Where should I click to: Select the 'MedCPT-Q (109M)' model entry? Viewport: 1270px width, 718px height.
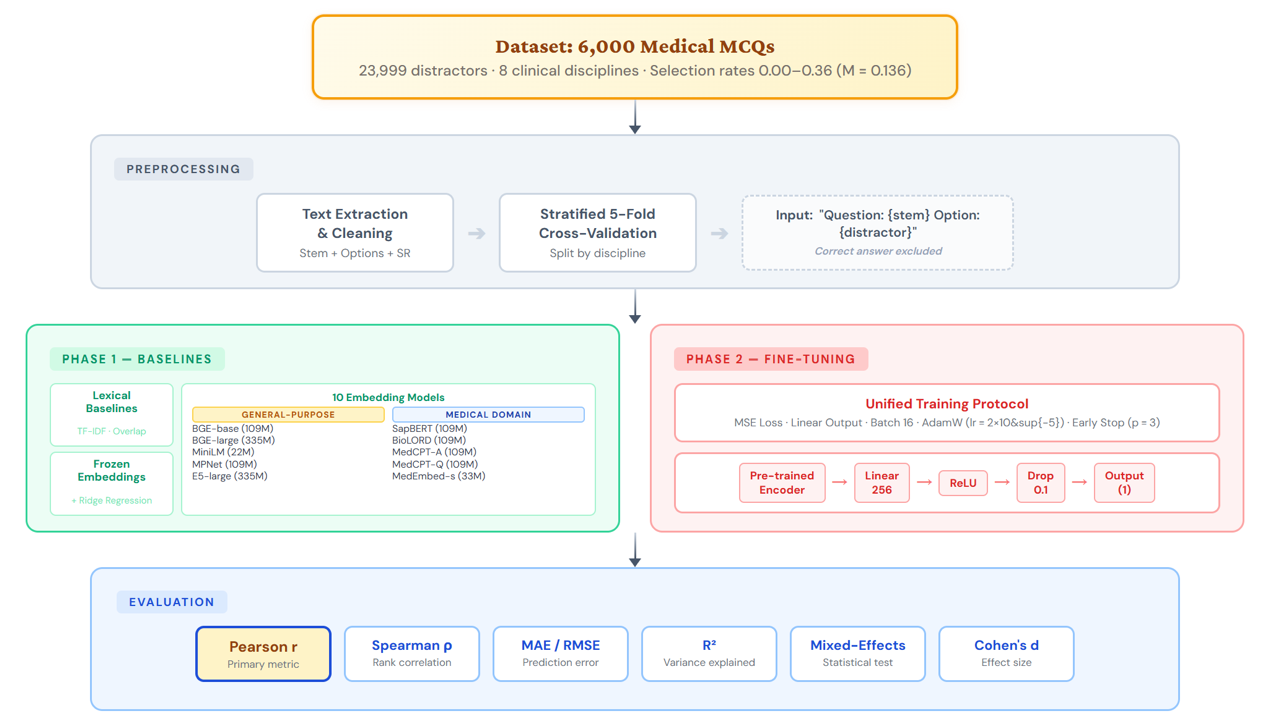434,464
